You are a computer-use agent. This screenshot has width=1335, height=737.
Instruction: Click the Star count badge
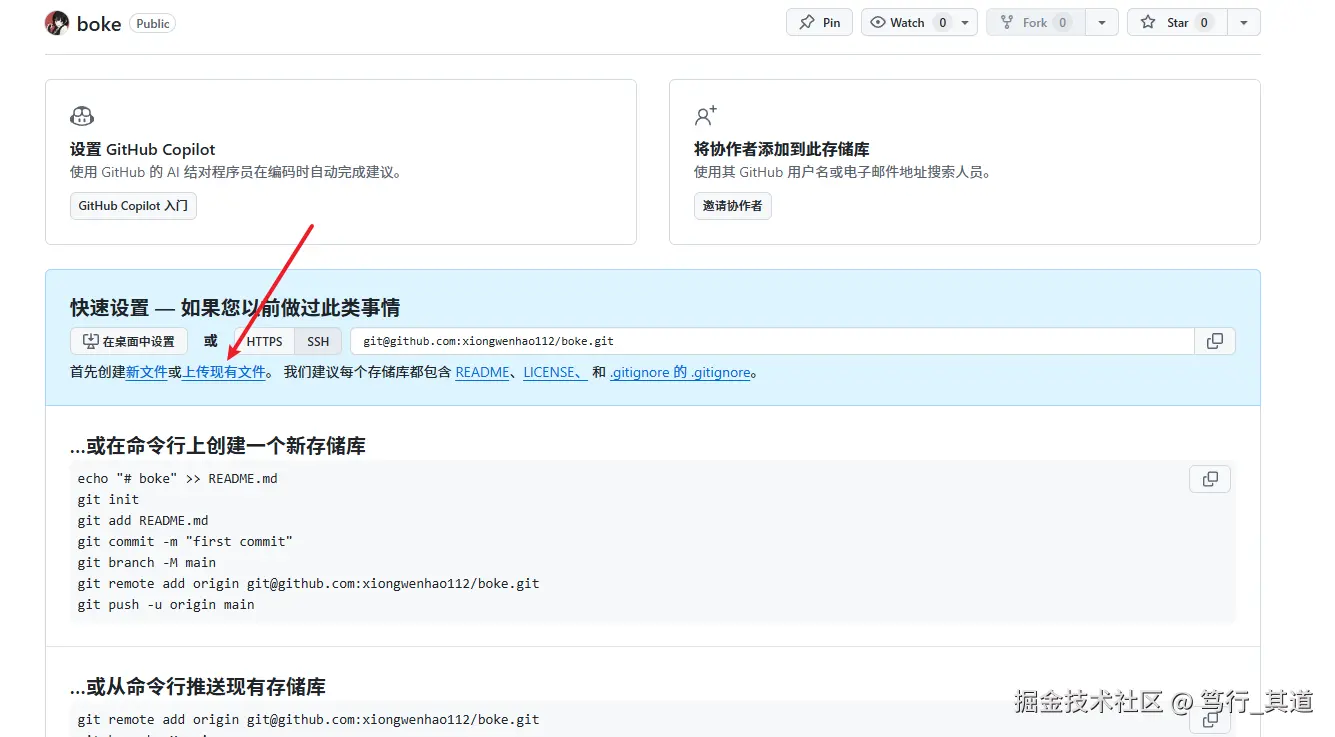click(1204, 22)
